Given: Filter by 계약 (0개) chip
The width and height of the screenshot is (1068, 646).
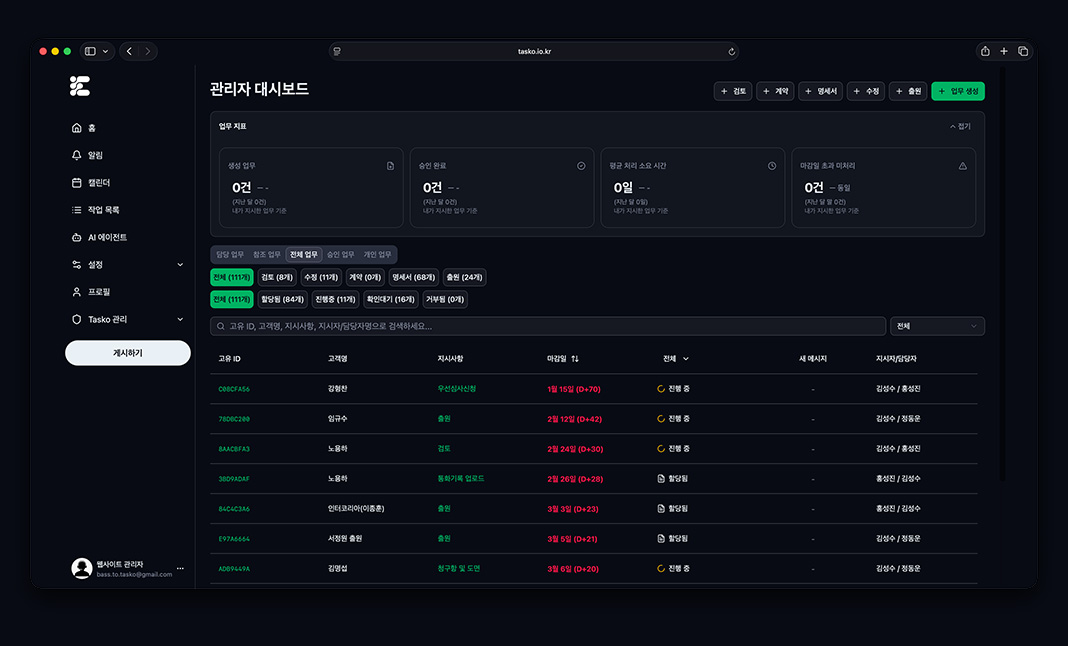Looking at the screenshot, I should pos(365,277).
